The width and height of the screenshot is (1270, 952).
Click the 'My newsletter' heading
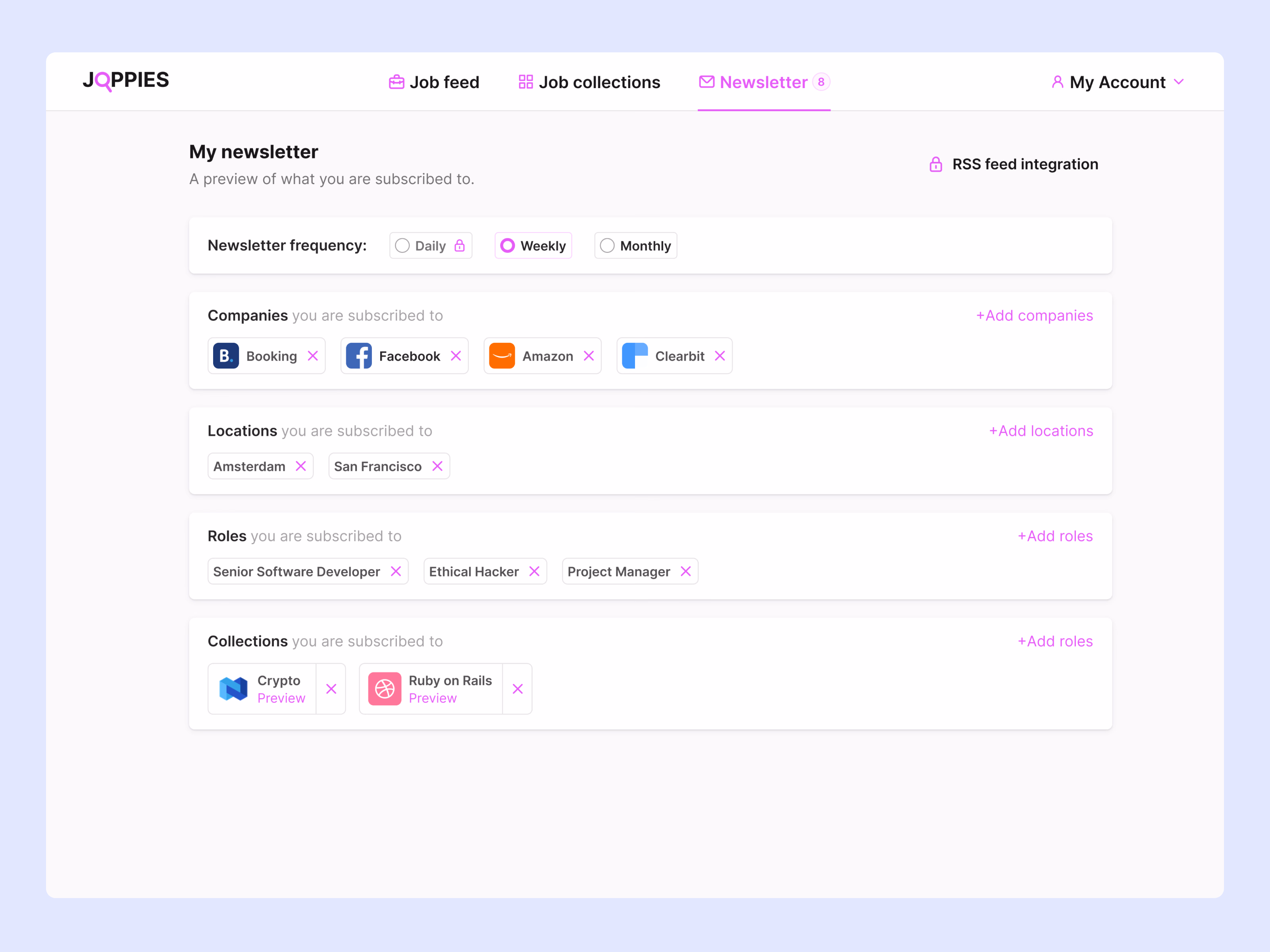point(254,152)
